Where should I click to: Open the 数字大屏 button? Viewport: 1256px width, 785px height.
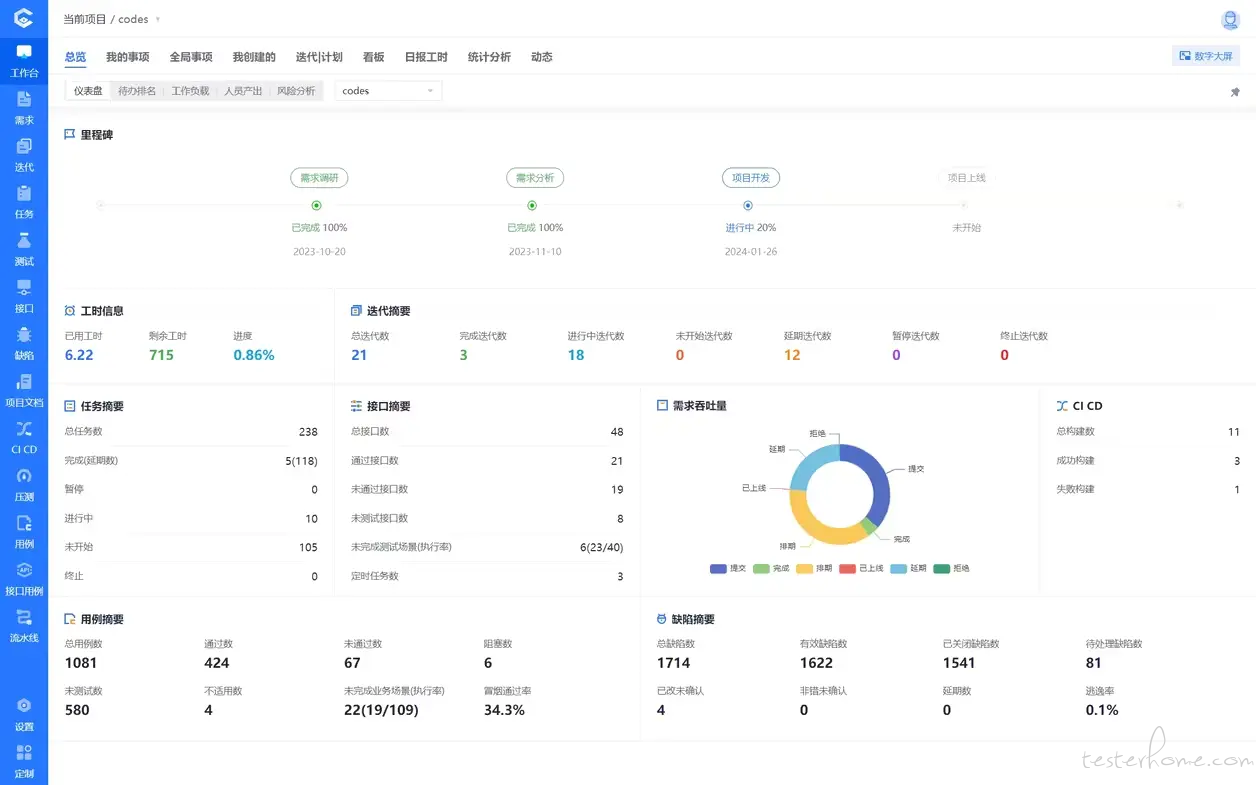1206,56
